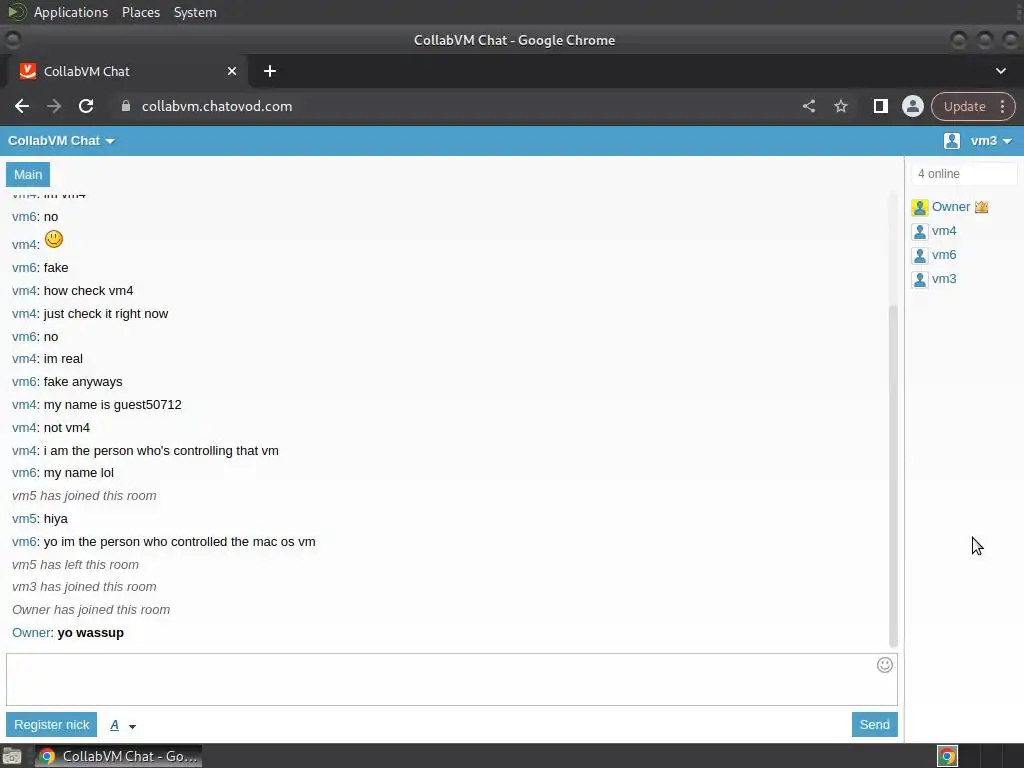Click the message "how check vm4"
This screenshot has width=1024, height=768.
click(88, 291)
